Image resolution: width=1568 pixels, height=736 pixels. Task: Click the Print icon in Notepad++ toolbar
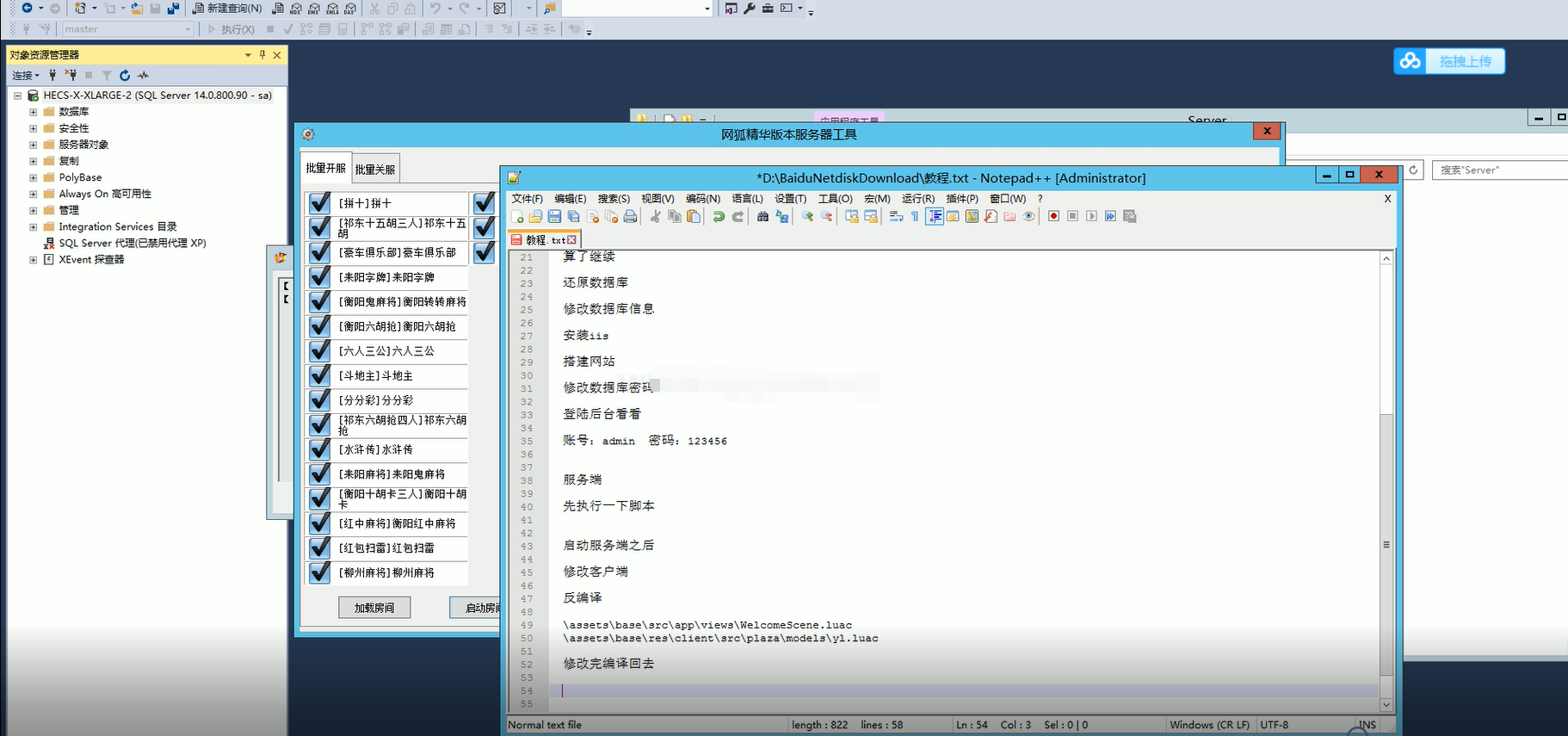click(630, 216)
